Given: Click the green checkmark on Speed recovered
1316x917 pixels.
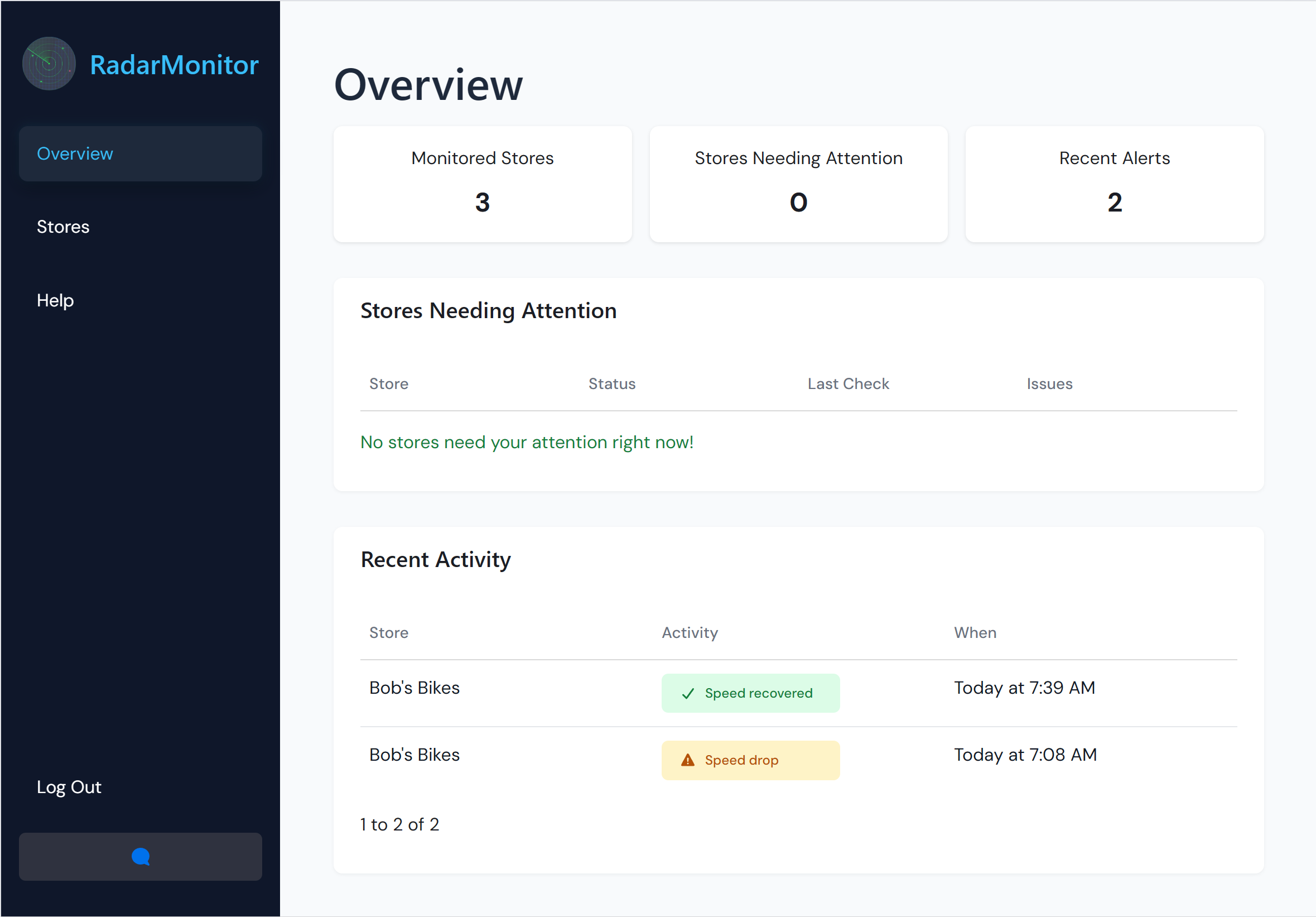Looking at the screenshot, I should pyautogui.click(x=688, y=693).
